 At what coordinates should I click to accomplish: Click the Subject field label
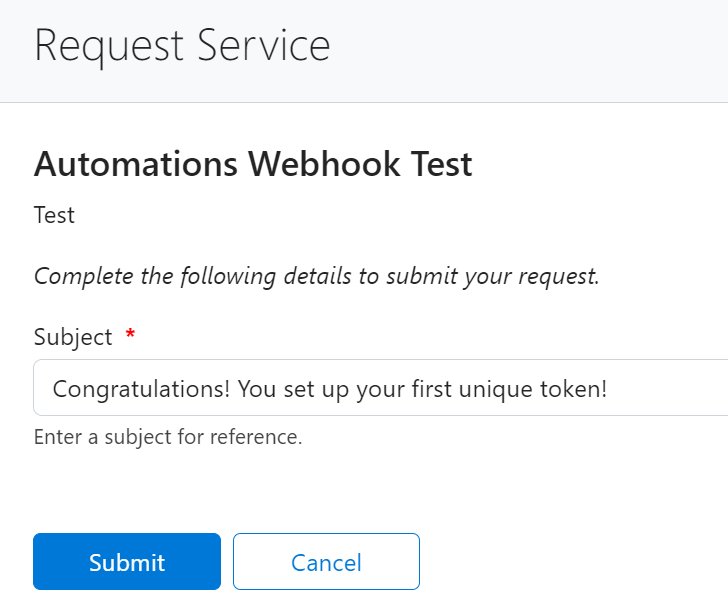[x=73, y=337]
